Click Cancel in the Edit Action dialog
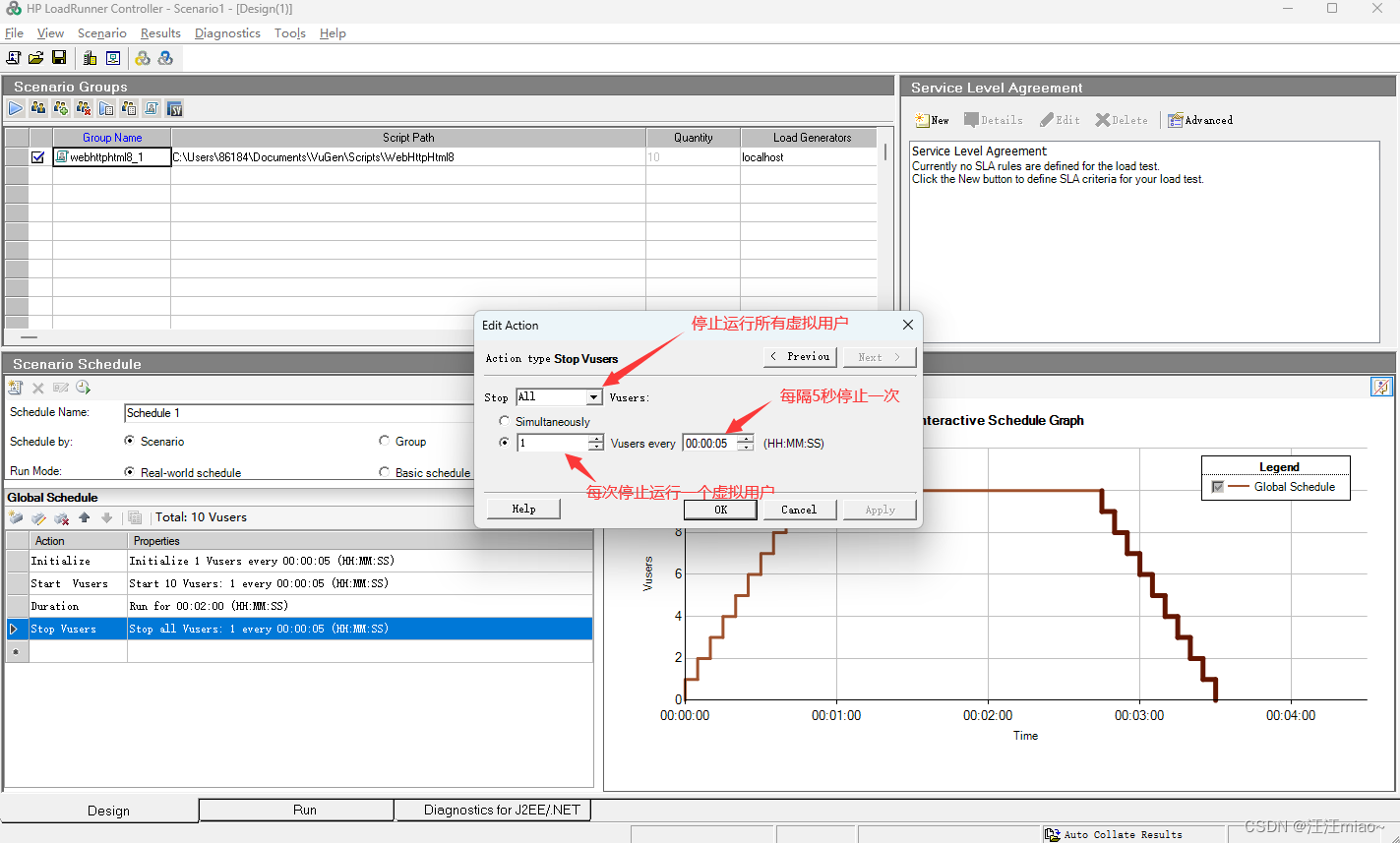The width and height of the screenshot is (1400, 843). [x=799, y=510]
